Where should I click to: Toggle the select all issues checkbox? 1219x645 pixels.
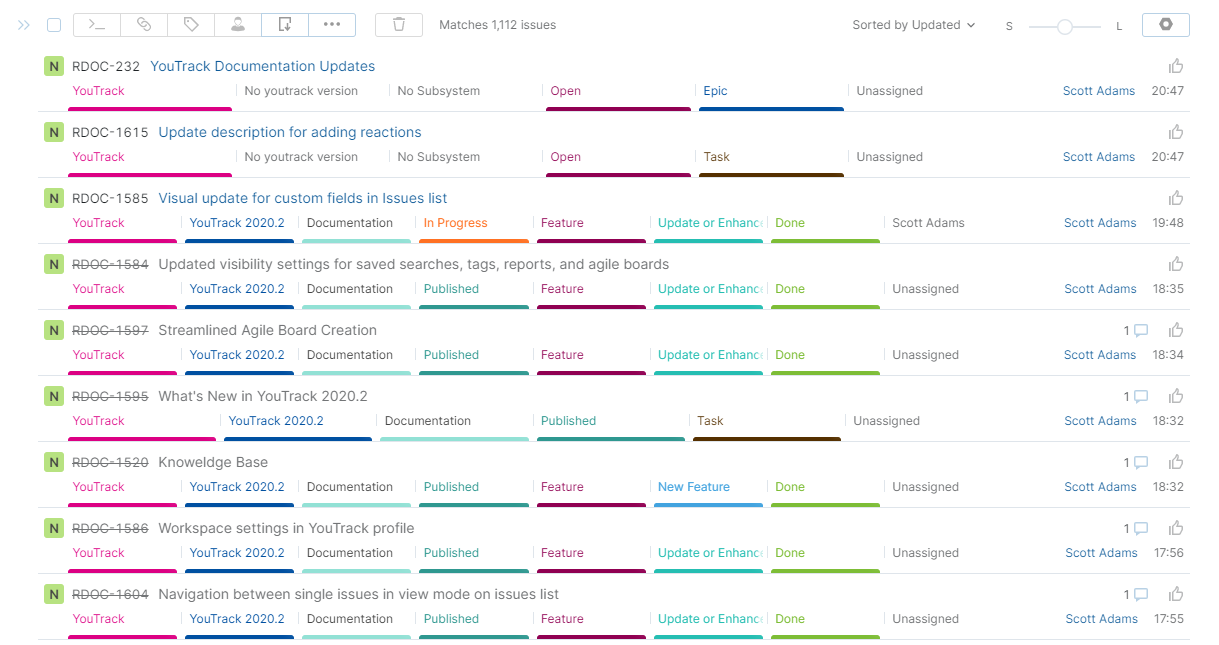point(54,25)
